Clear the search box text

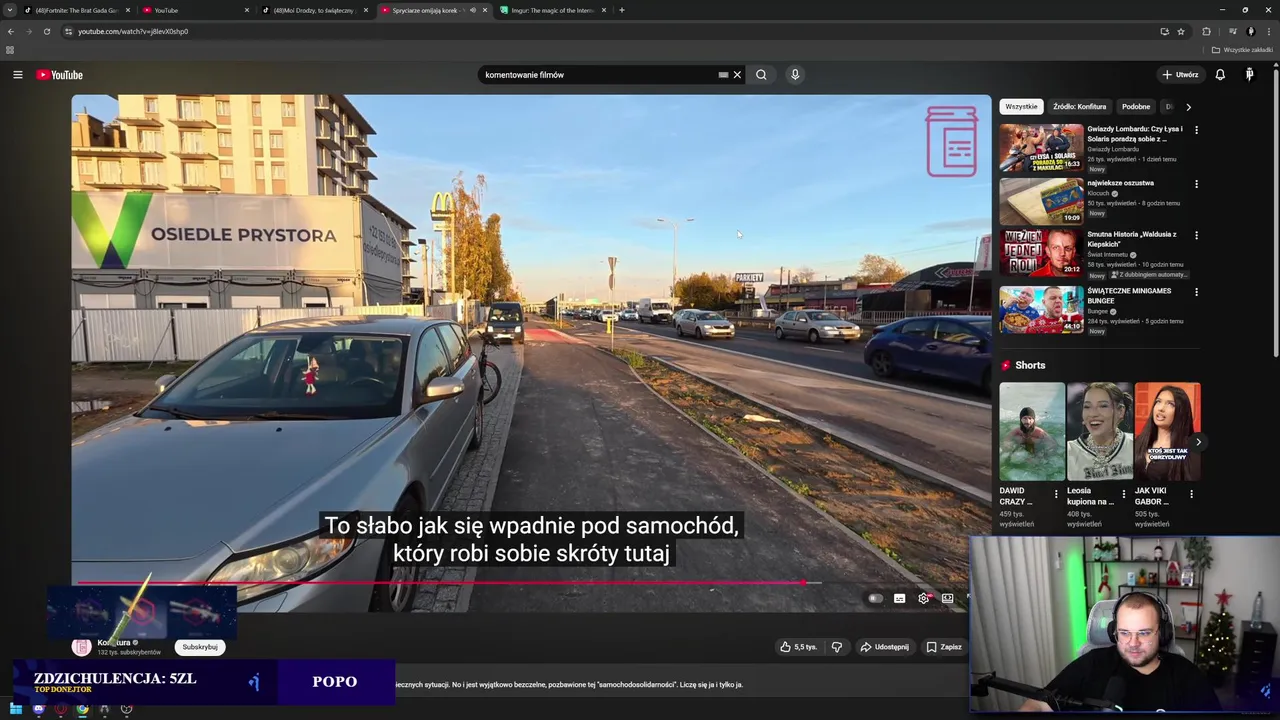pyautogui.click(x=737, y=75)
